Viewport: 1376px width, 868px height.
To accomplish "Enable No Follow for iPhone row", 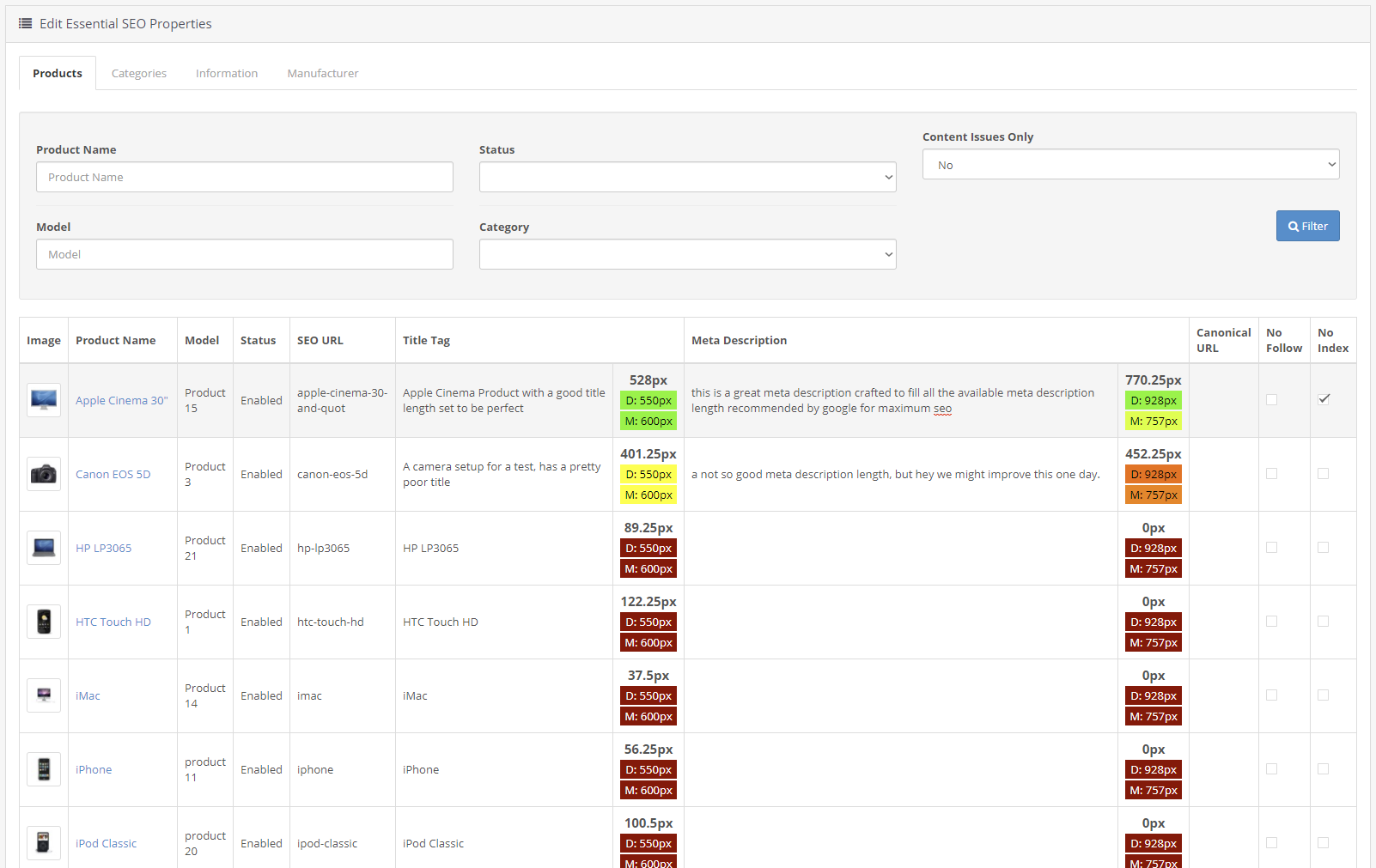I will [1271, 768].
